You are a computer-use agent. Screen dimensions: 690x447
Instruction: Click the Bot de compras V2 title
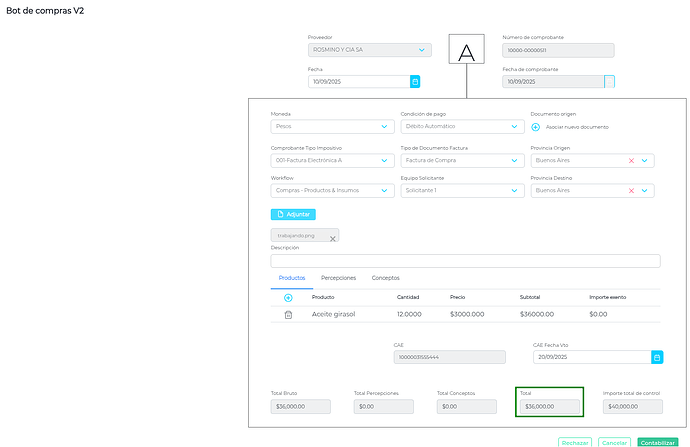[45, 11]
